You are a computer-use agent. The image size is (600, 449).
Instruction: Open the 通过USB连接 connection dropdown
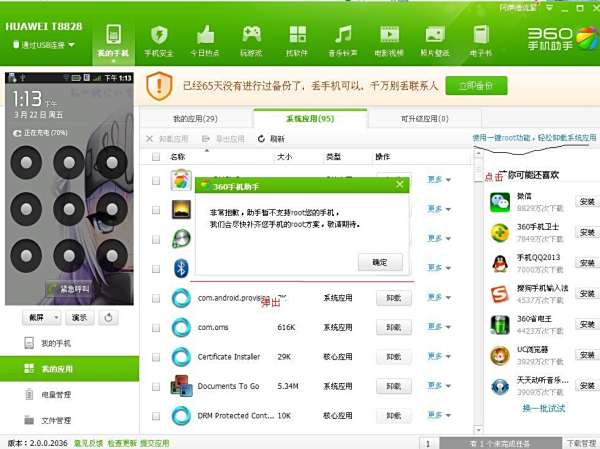pyautogui.click(x=44, y=45)
